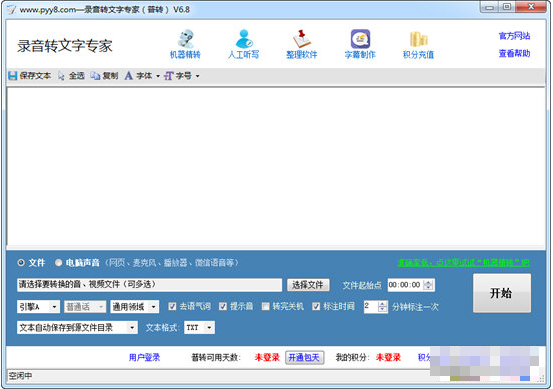Click the 全选 toolbar label
This screenshot has width=553, height=389.
[x=77, y=76]
